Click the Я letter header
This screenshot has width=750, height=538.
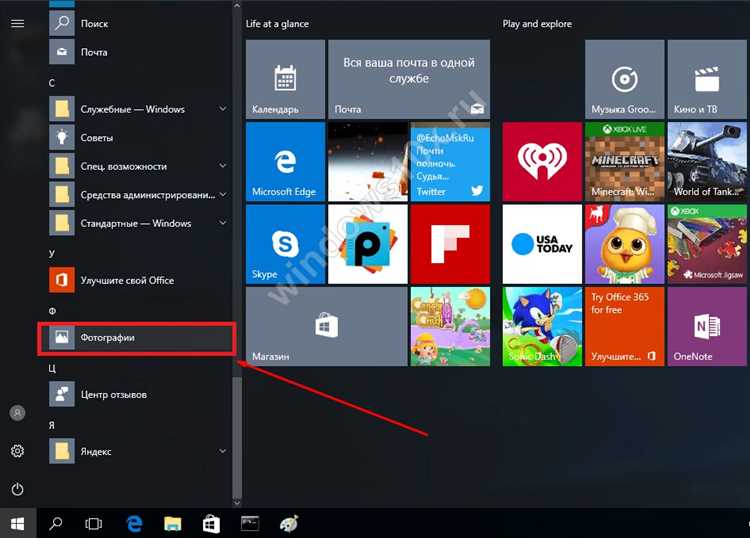(x=52, y=425)
